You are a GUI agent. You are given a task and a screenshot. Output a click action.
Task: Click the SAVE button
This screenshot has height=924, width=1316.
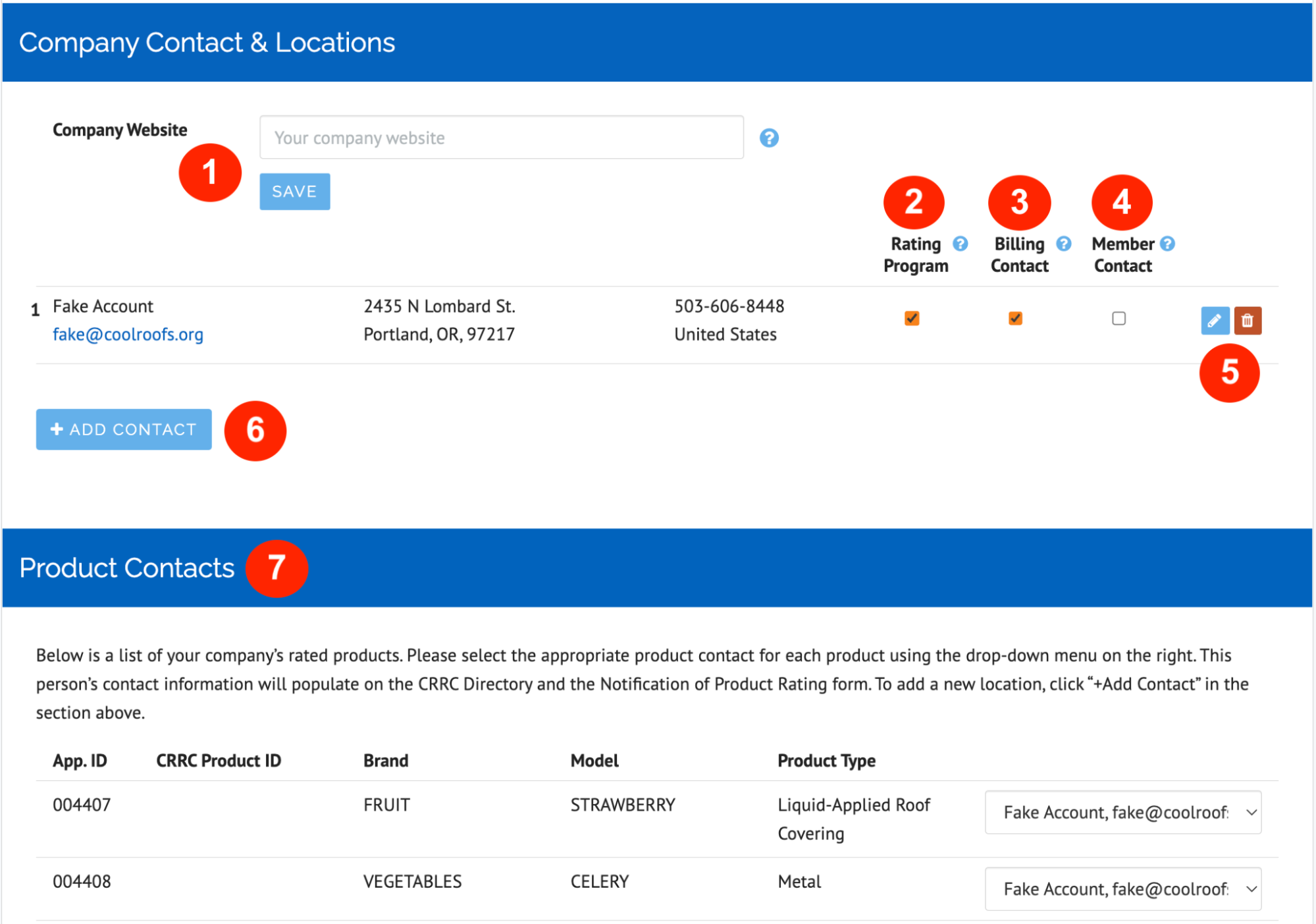294,191
